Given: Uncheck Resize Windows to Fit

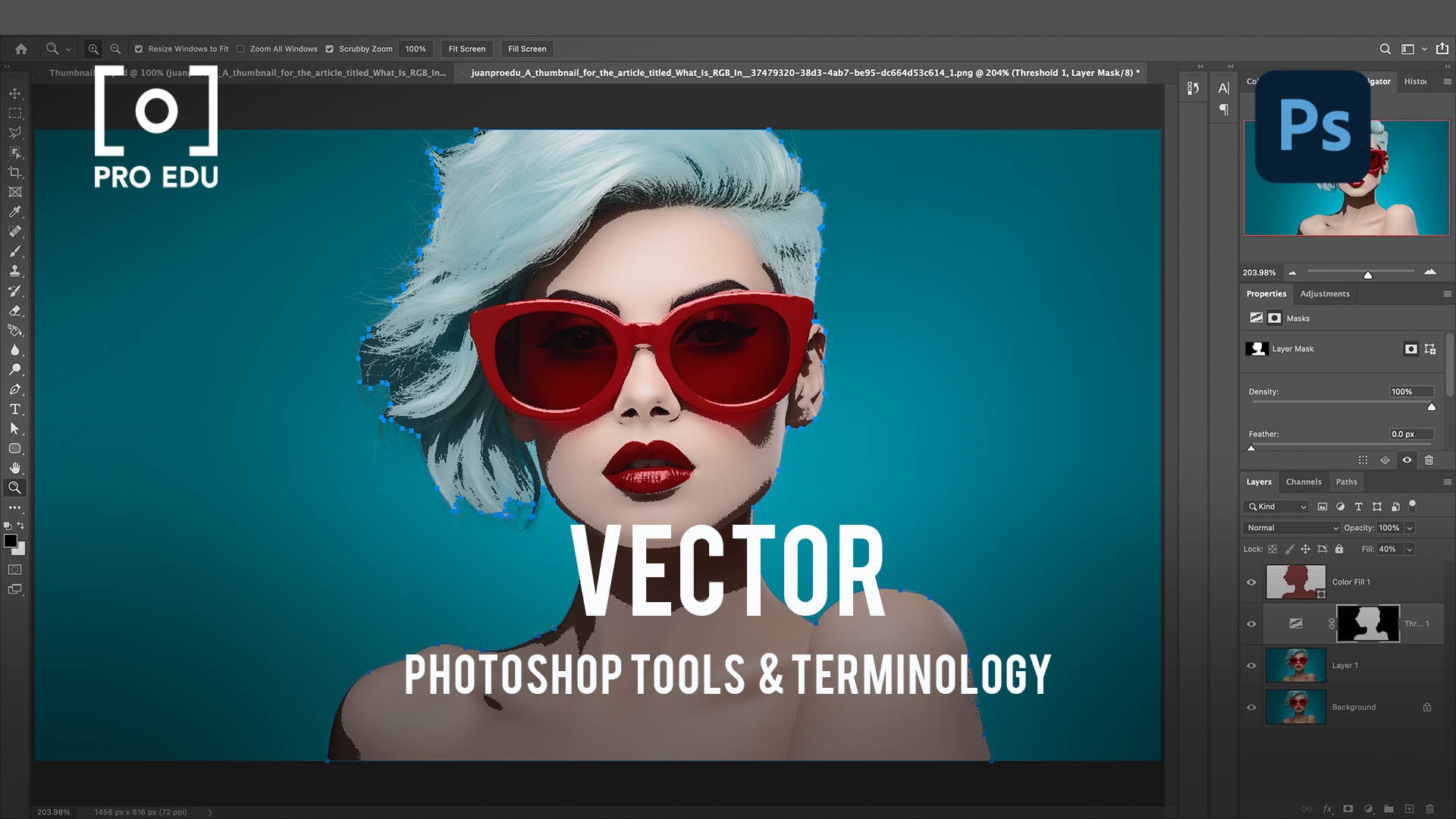Looking at the screenshot, I should point(139,49).
